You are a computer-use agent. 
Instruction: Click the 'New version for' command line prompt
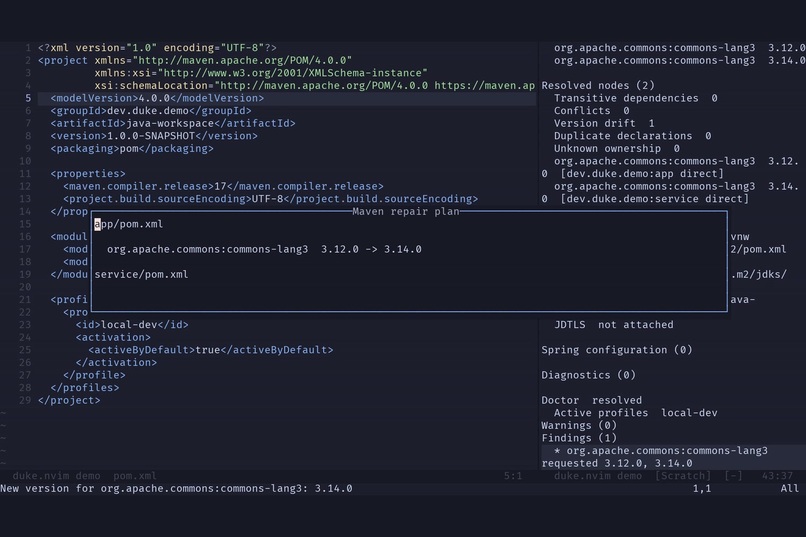point(176,488)
